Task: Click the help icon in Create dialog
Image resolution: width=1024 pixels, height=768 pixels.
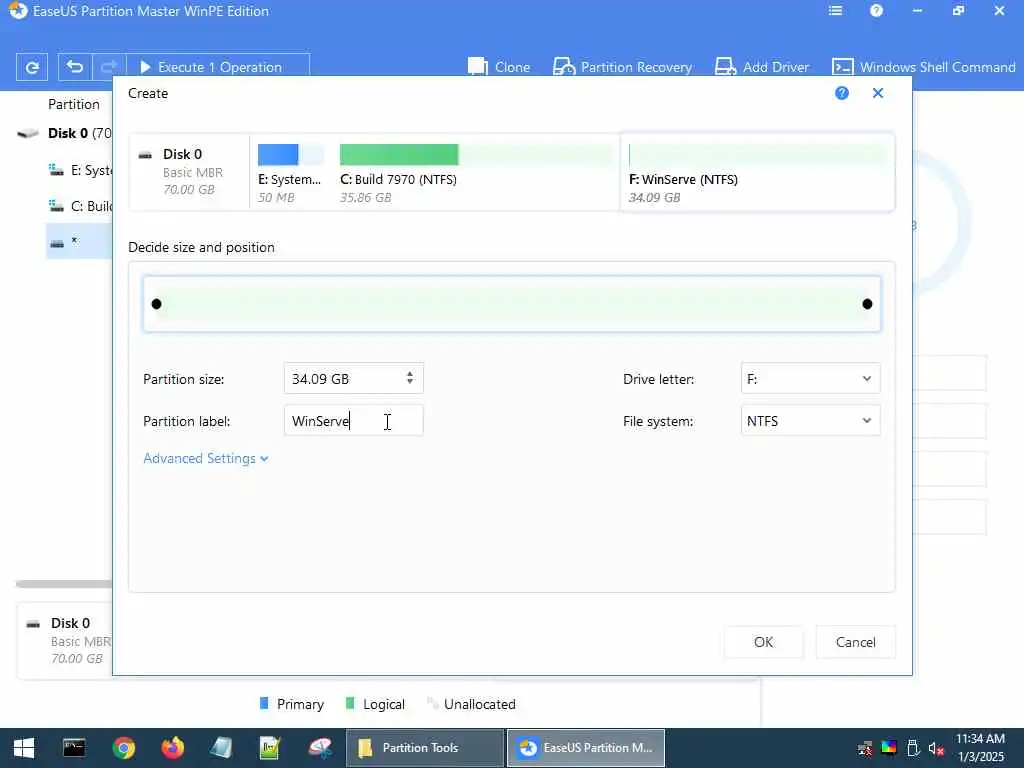Action: click(842, 93)
